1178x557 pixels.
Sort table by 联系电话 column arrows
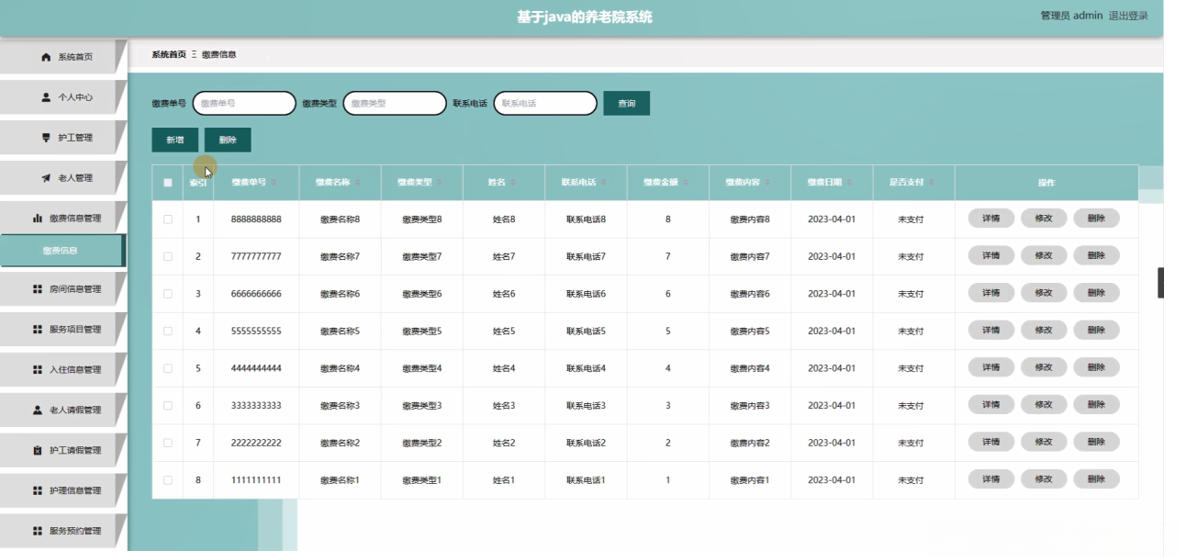coord(604,183)
